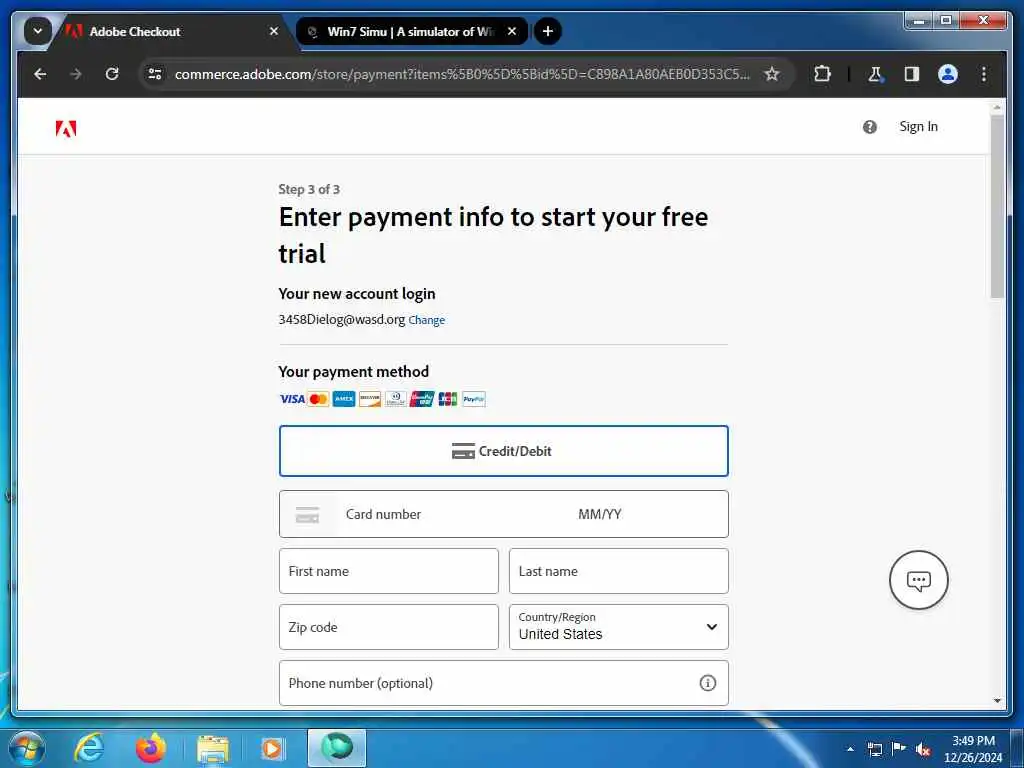The image size is (1024, 768).
Task: Open the Chrome Labs flask icon
Action: click(875, 74)
